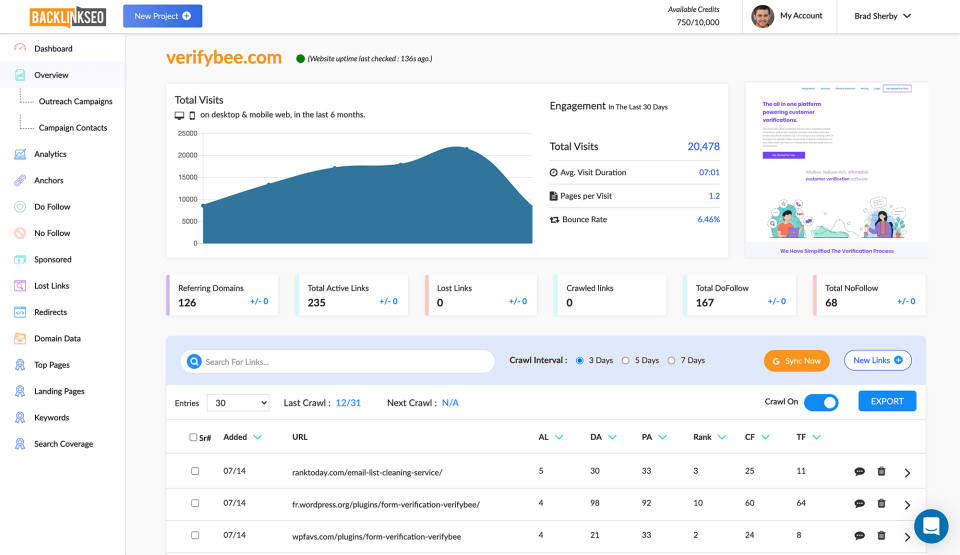Delete the fr.wordpress.org link row
960x555 pixels.
[882, 504]
